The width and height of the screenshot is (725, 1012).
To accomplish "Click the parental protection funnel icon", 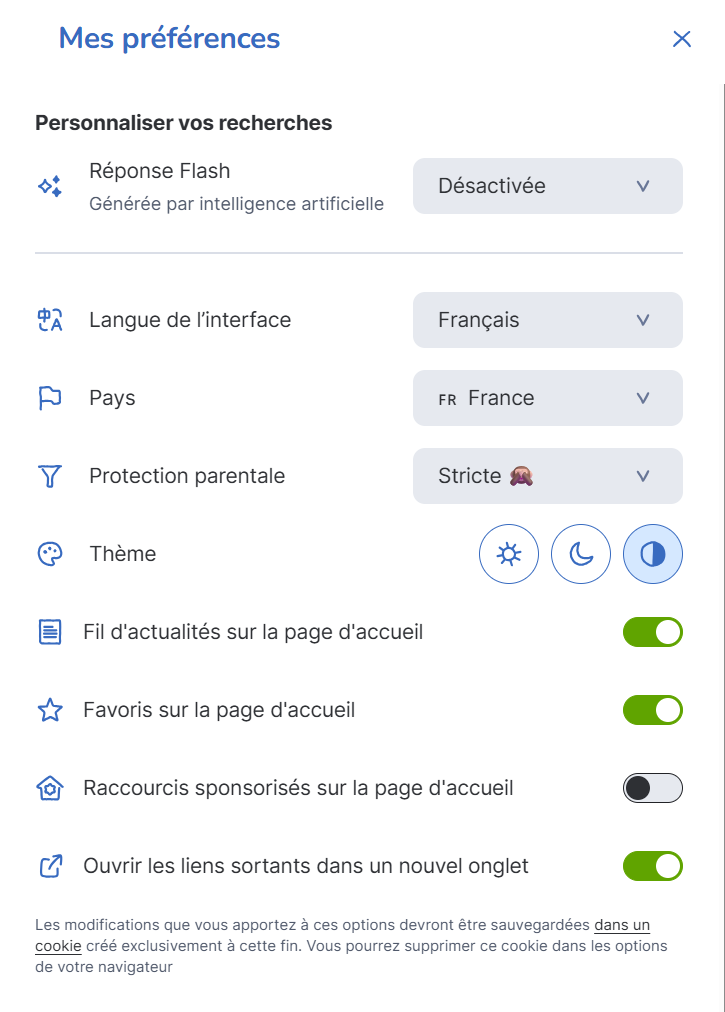I will (50, 476).
